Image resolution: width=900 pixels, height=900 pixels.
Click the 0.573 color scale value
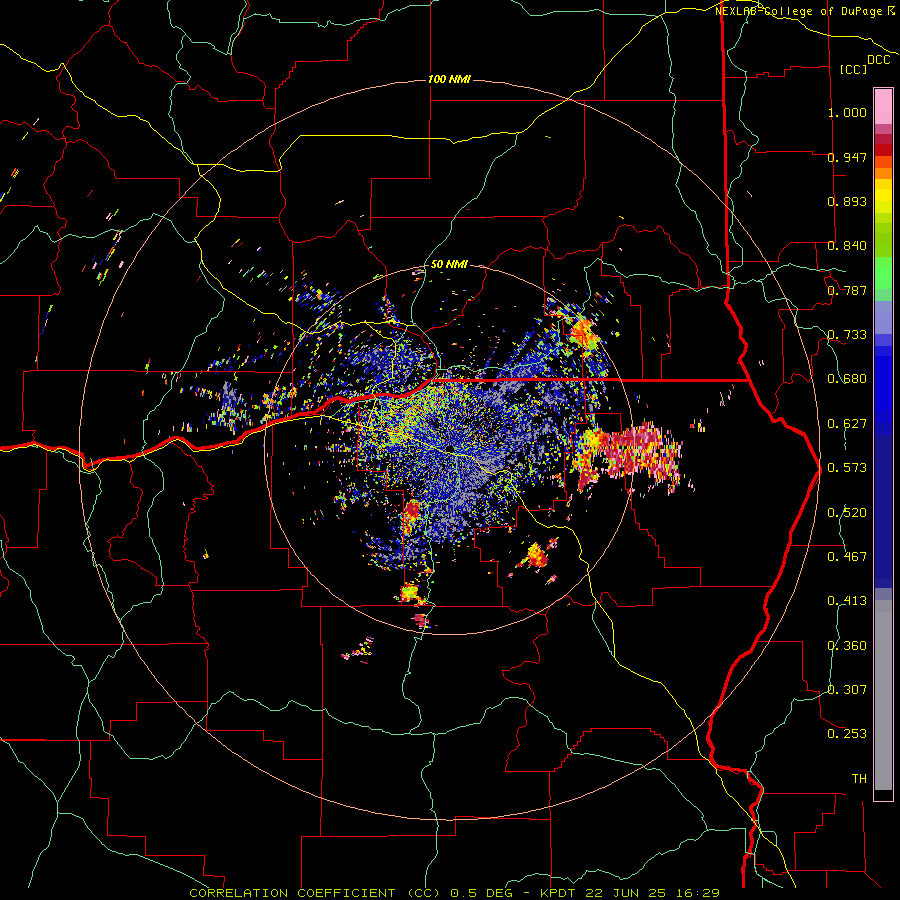coord(847,468)
